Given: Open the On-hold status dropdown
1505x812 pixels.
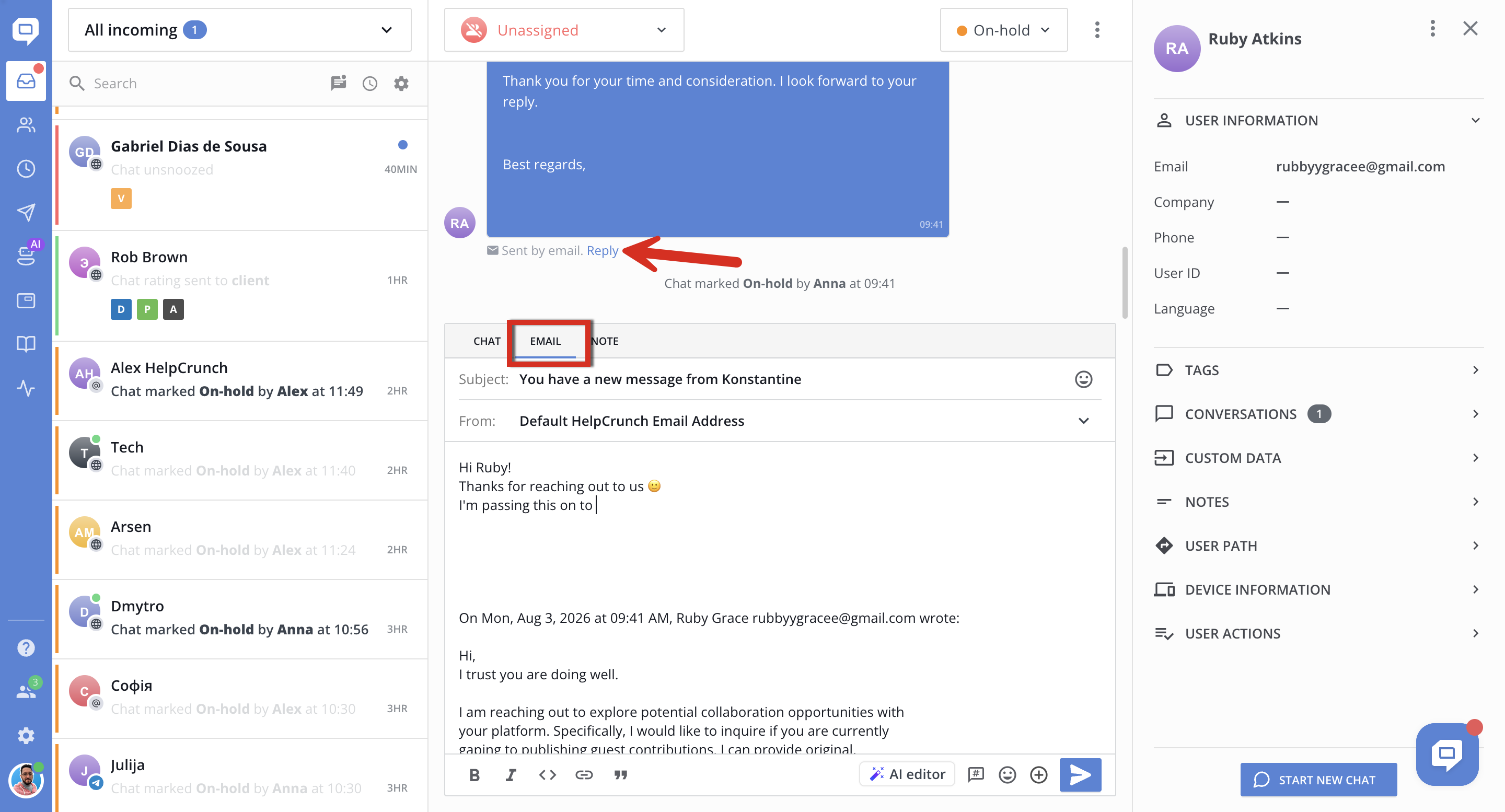Looking at the screenshot, I should tap(1003, 30).
